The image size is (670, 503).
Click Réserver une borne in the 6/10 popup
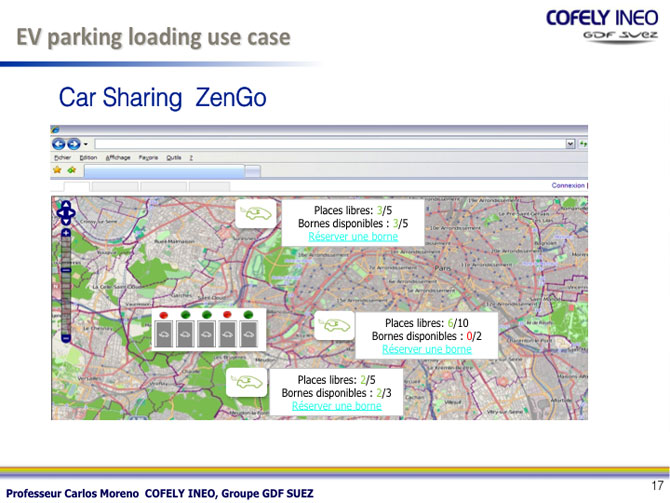click(x=426, y=350)
